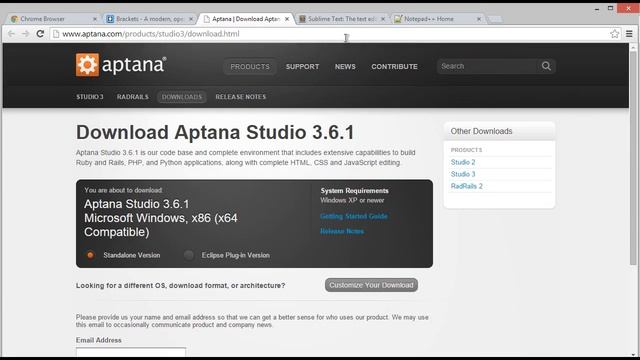This screenshot has height=360, width=640.
Task: Close the Notepad++ Home tab
Action: [x=479, y=19]
